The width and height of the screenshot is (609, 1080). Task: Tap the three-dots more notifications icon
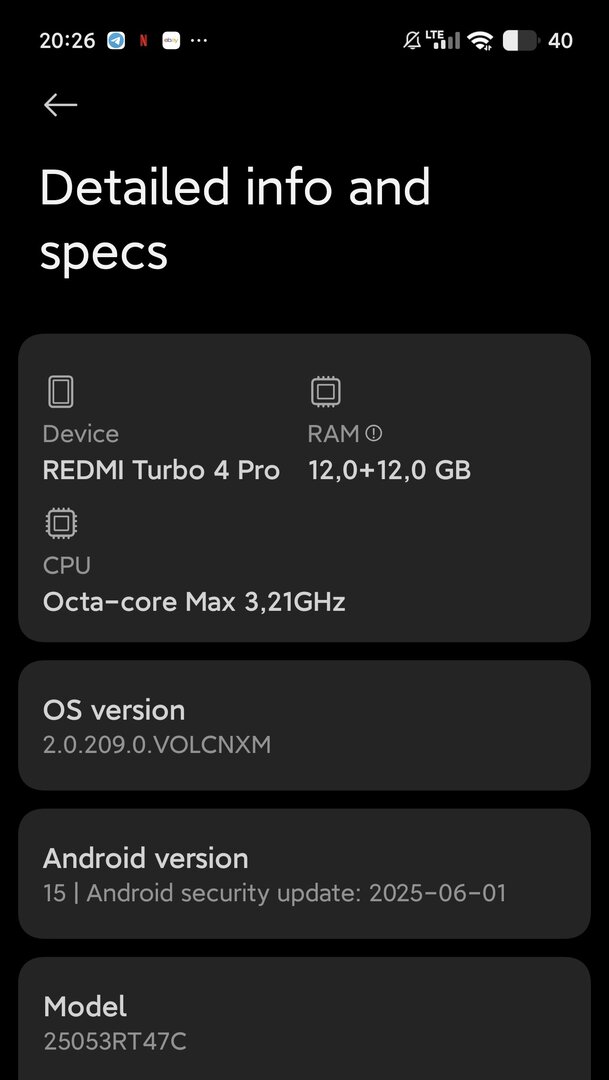(199, 41)
